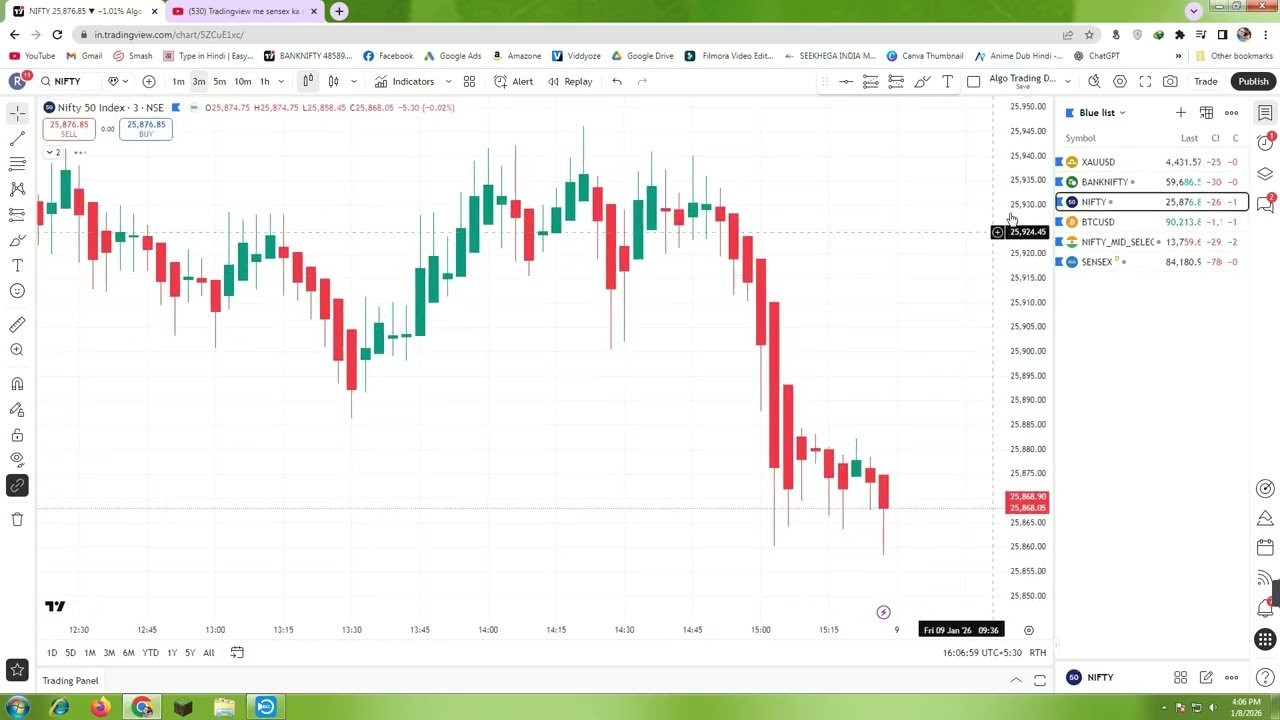This screenshot has height=720, width=1280.
Task: Take a chart snapshot with the camera icon
Action: coord(1171,81)
